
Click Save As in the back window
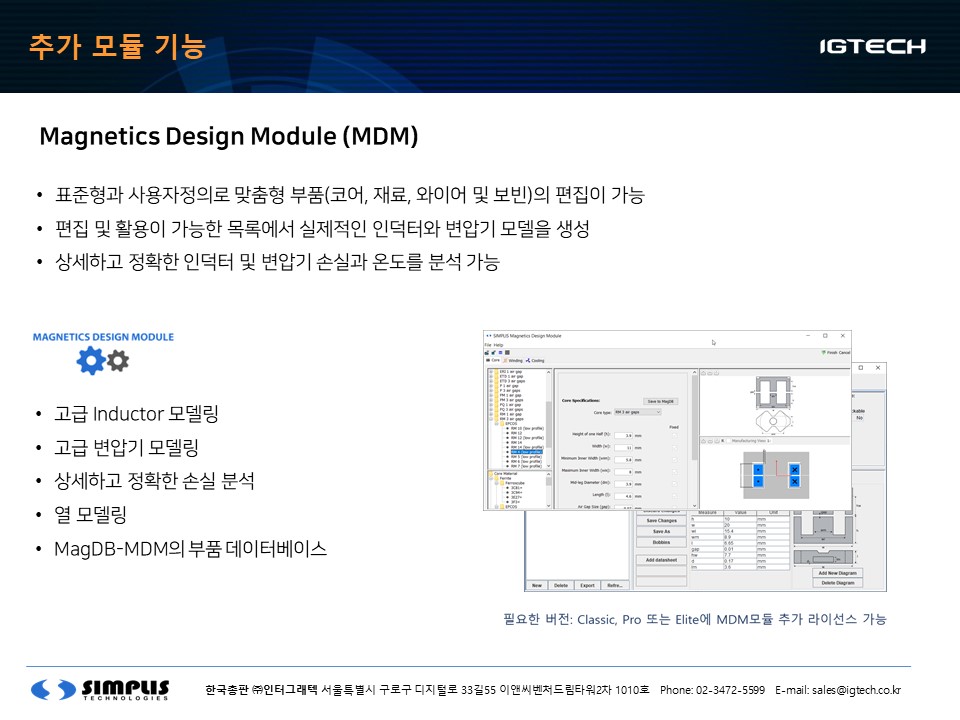(661, 531)
